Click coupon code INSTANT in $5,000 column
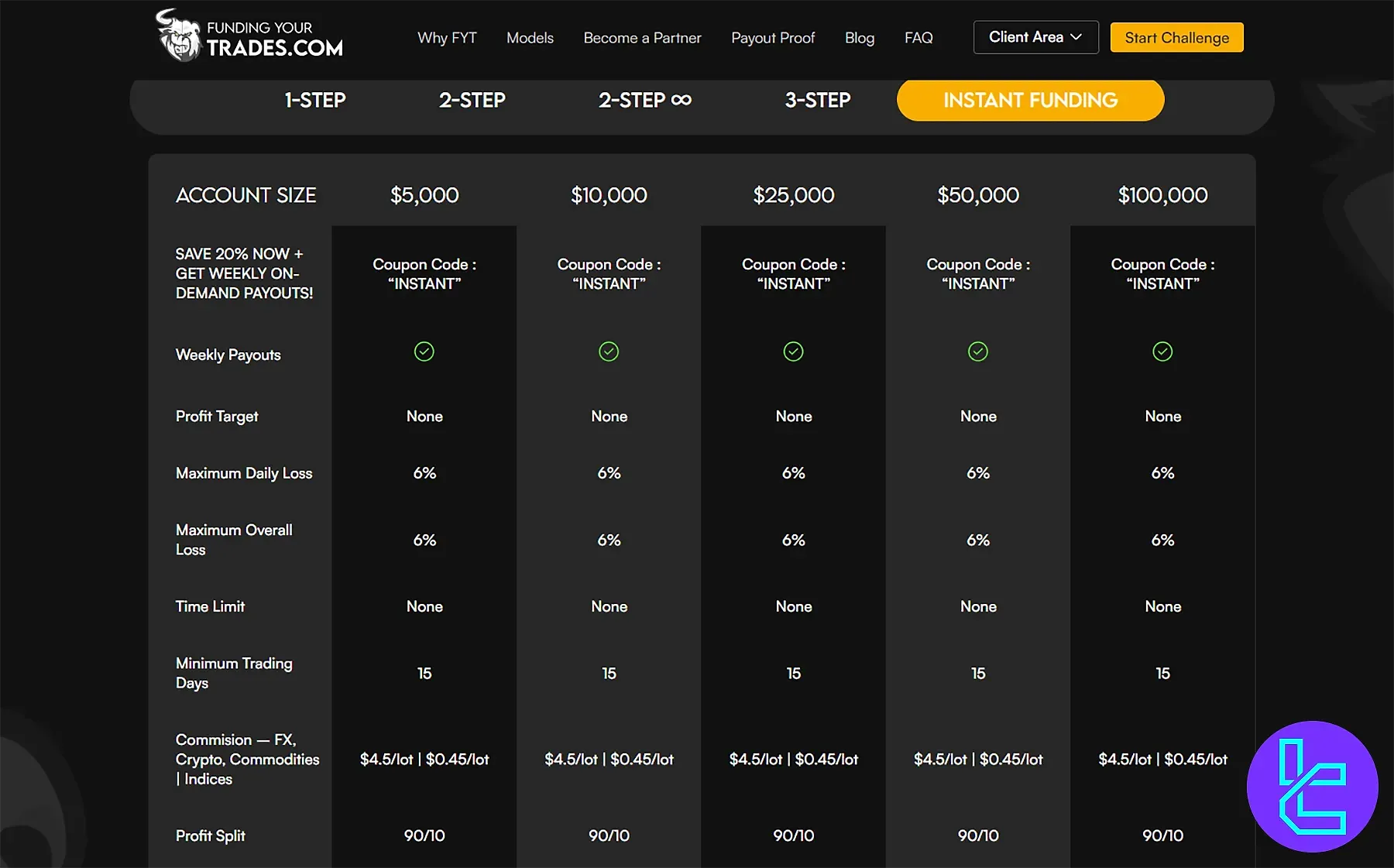Viewport: 1394px width, 868px height. [x=424, y=274]
